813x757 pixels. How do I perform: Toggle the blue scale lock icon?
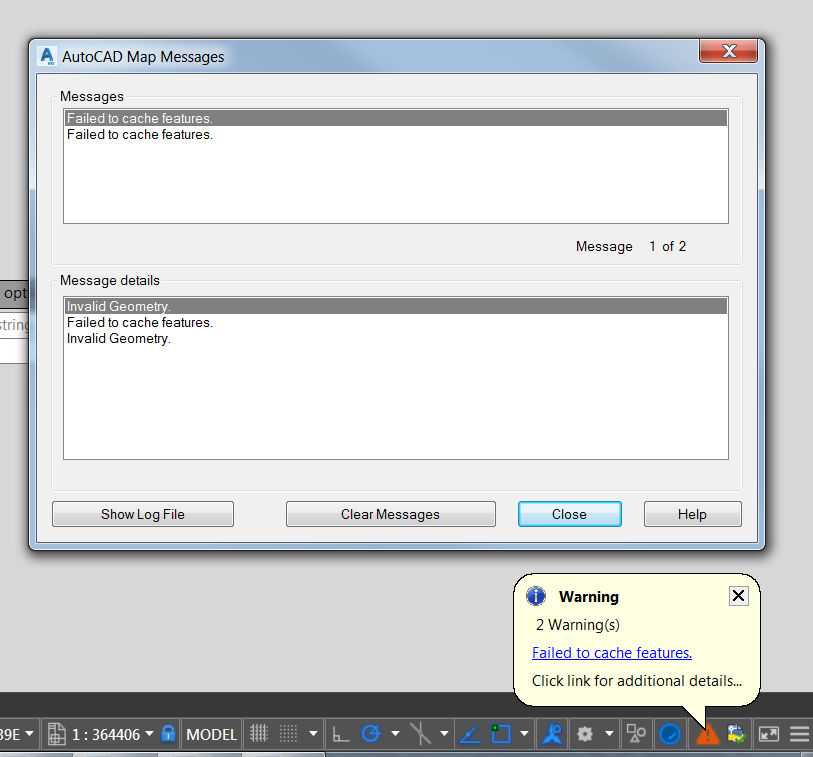(168, 733)
